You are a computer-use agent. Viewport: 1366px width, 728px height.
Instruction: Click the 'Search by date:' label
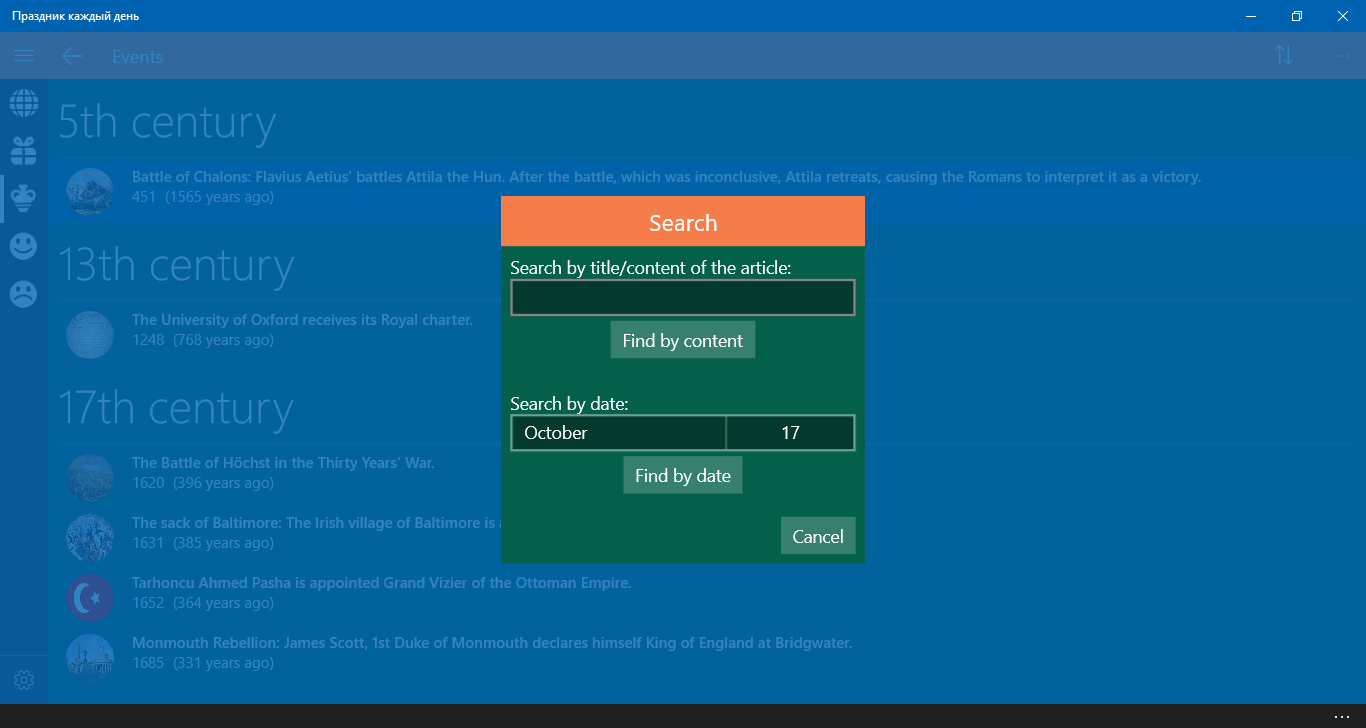(569, 404)
